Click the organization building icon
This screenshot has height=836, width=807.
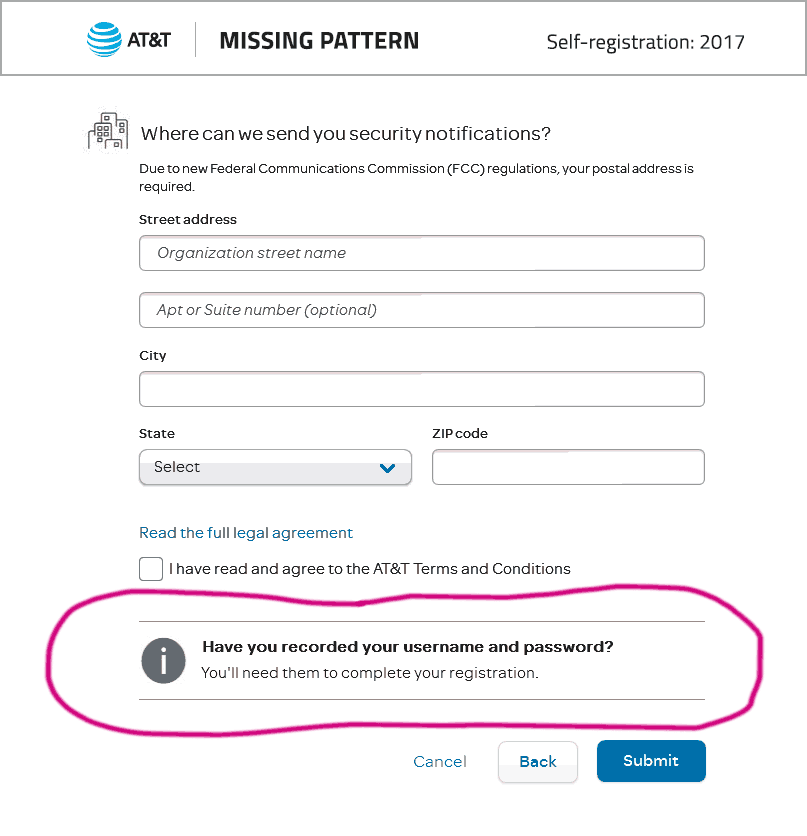pyautogui.click(x=107, y=130)
